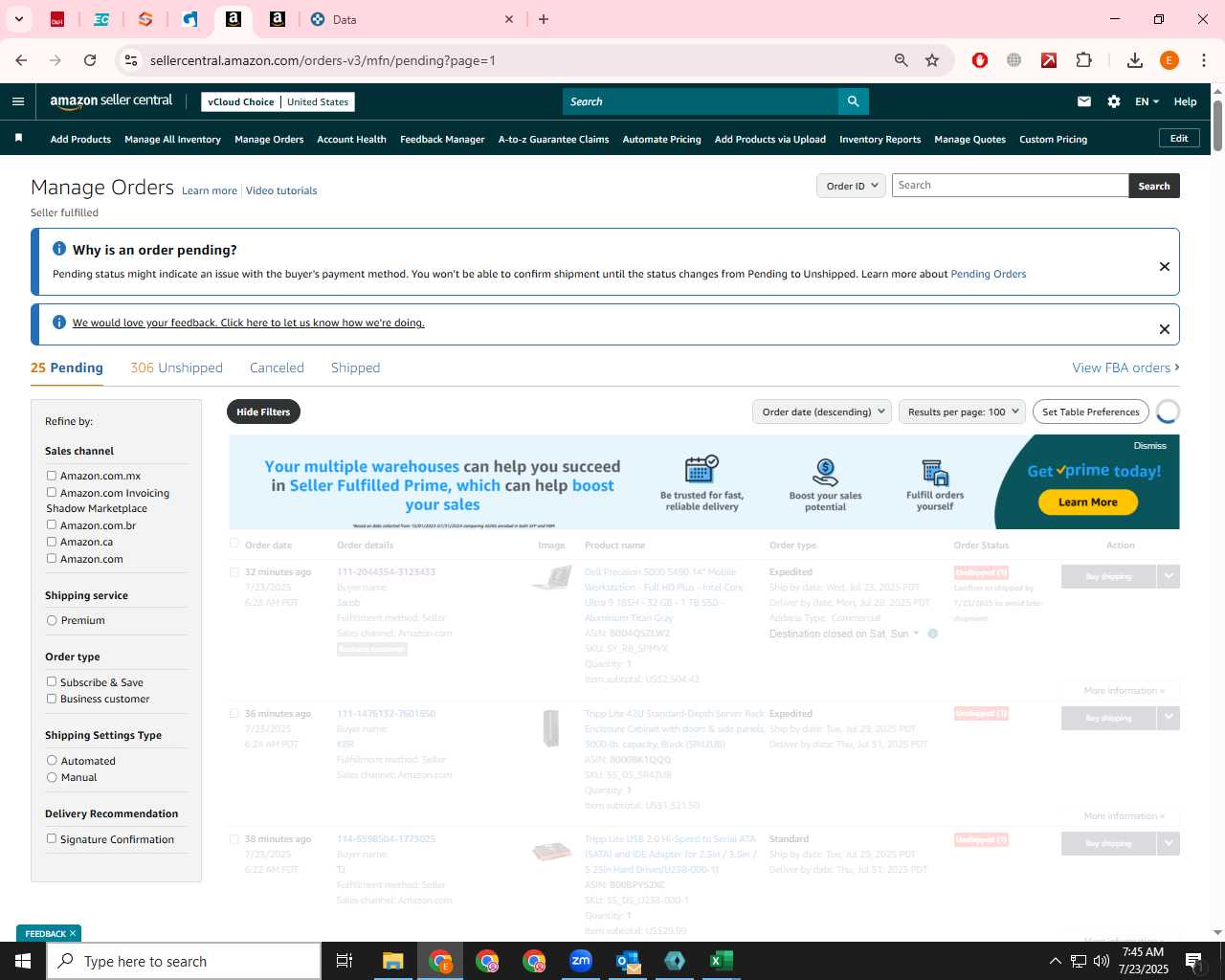The height and width of the screenshot is (980, 1225).
Task: Check the Amazon.com.br sales channel filter
Action: coord(52,525)
